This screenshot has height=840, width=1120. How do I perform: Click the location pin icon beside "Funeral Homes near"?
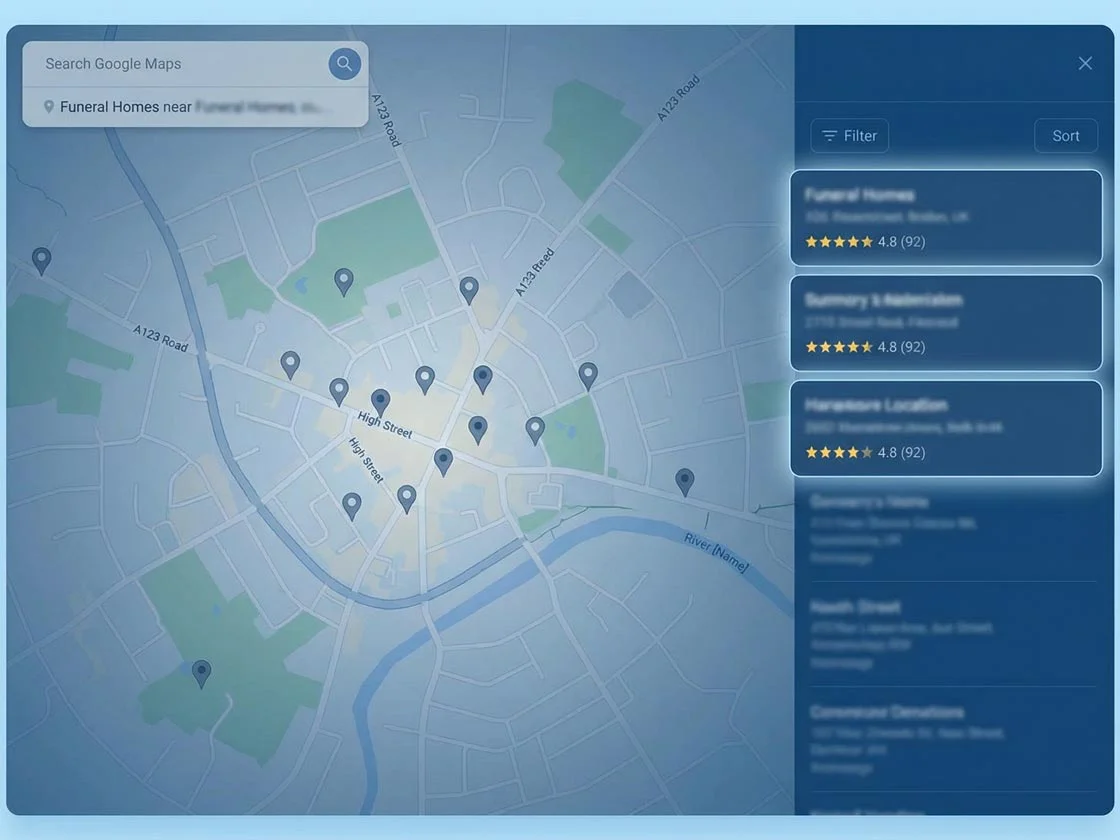(49, 107)
